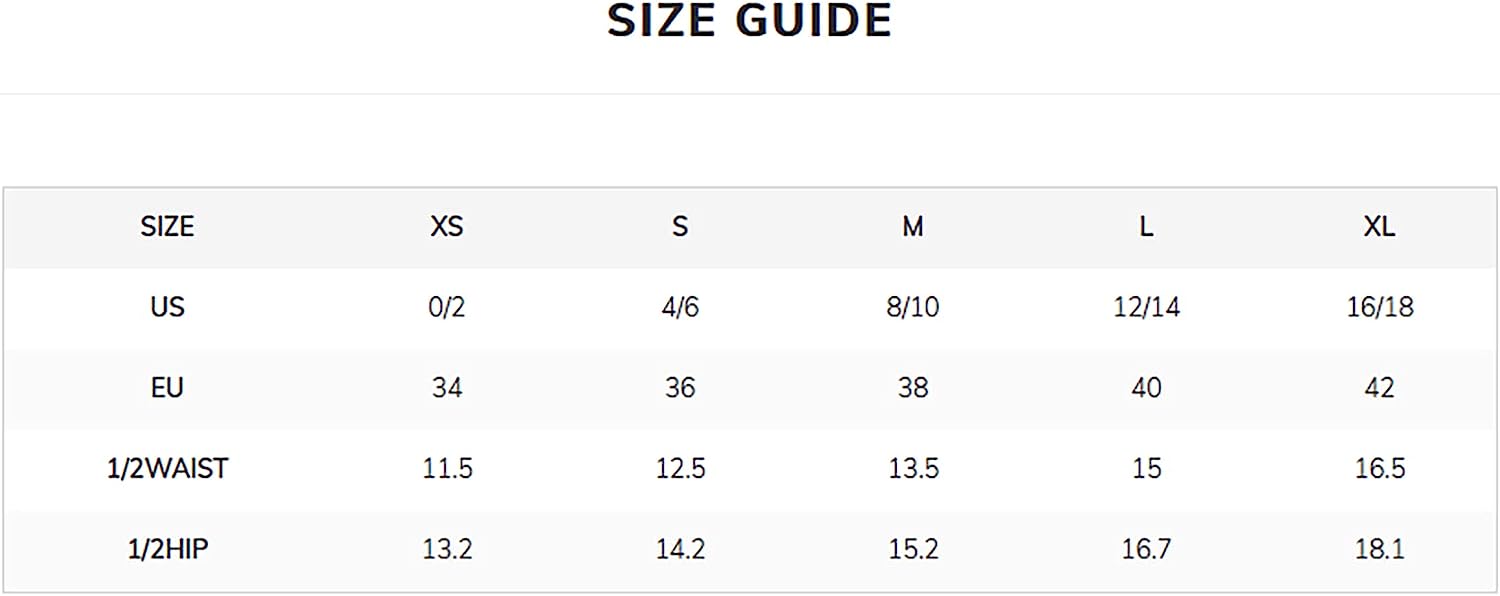Click waist value 11.5

click(x=447, y=468)
